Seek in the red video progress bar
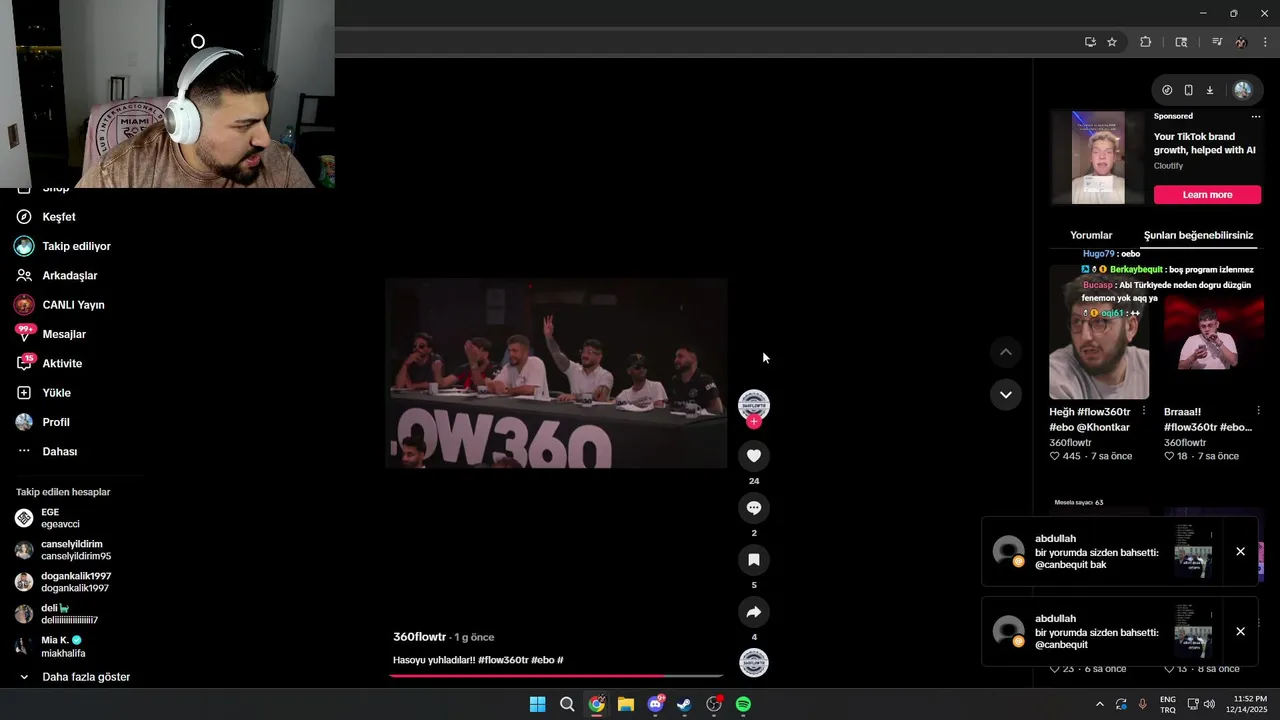1280x720 pixels. (x=556, y=676)
